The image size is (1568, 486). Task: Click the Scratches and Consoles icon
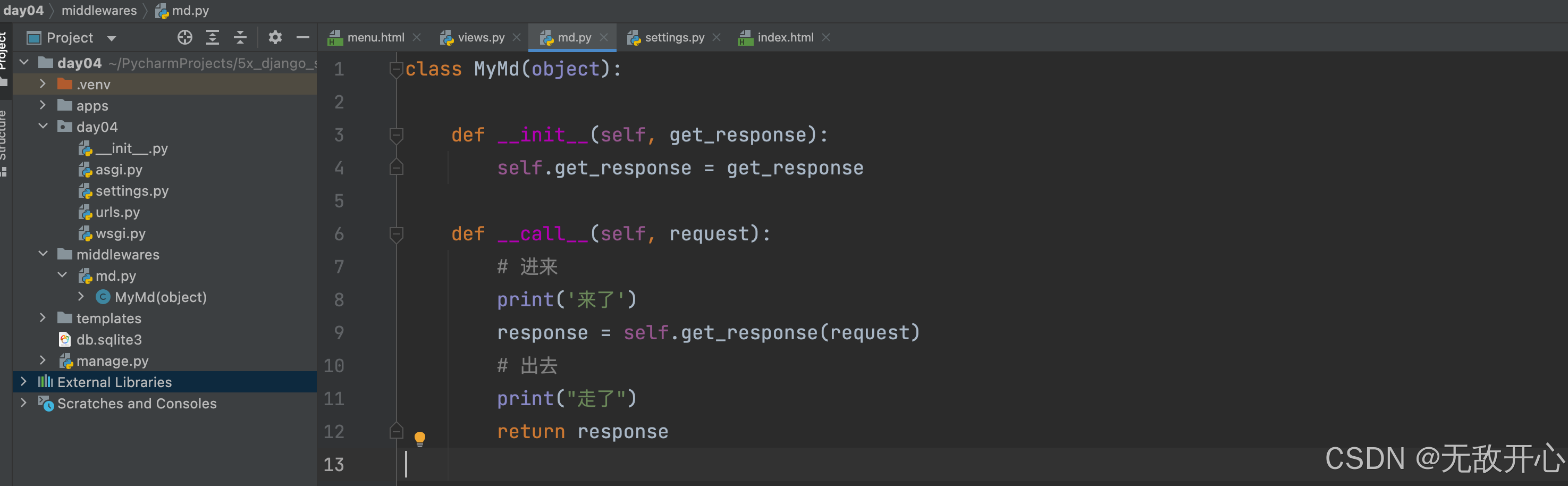(x=46, y=403)
